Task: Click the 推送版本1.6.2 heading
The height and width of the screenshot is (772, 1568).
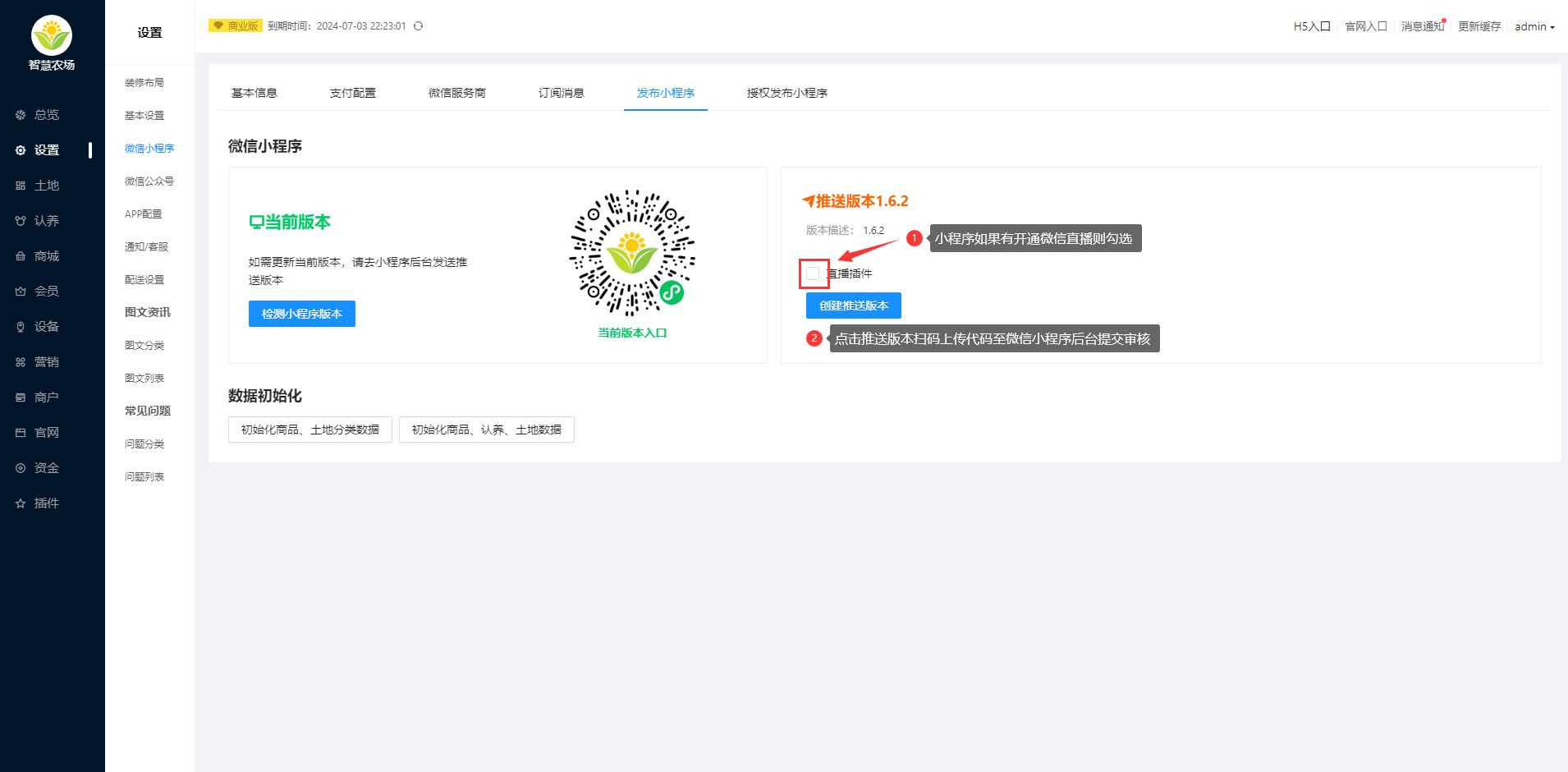Action: (855, 201)
